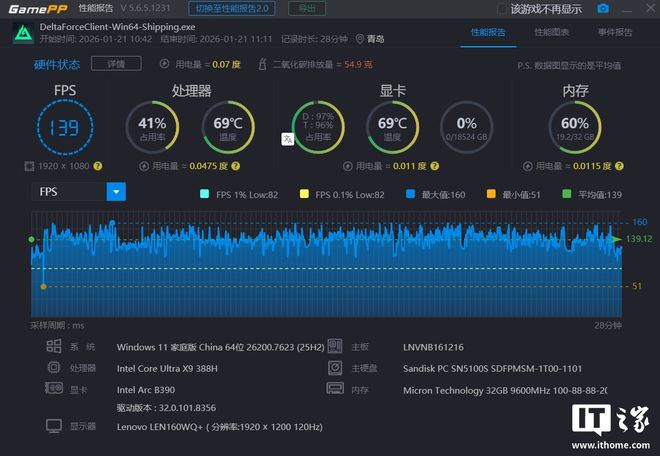Viewport: 660px width, 456px height.
Task: Click the memory 60% gauge
Action: point(575,127)
